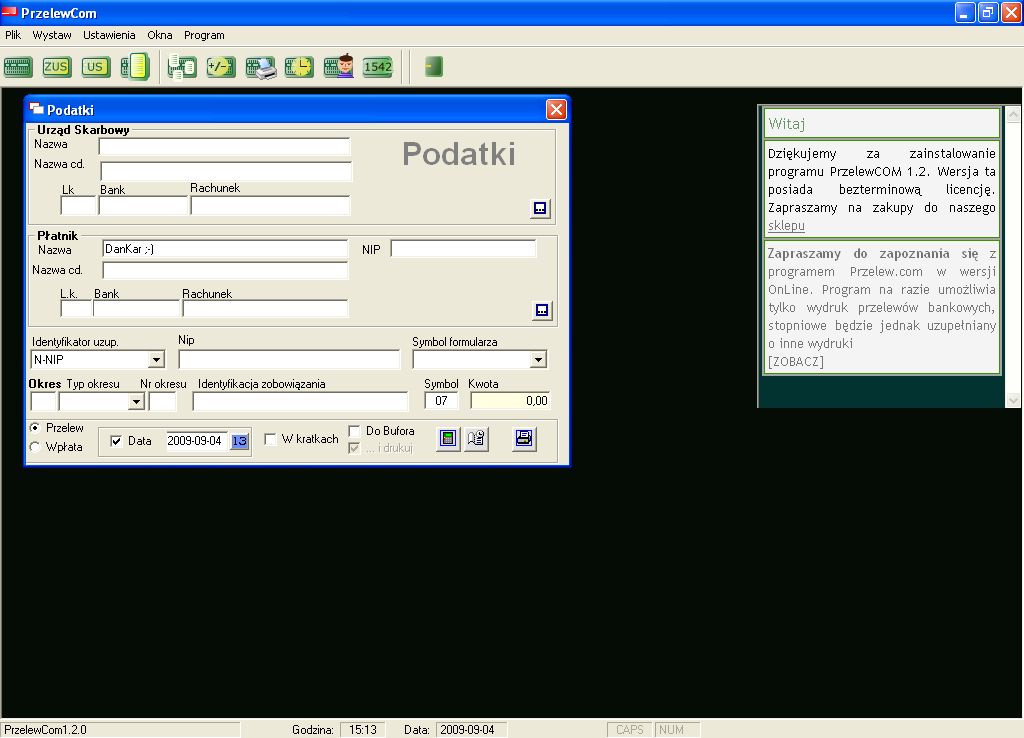Click the Płatnik Bank field
Viewport: 1024px width, 738px height.
click(136, 308)
